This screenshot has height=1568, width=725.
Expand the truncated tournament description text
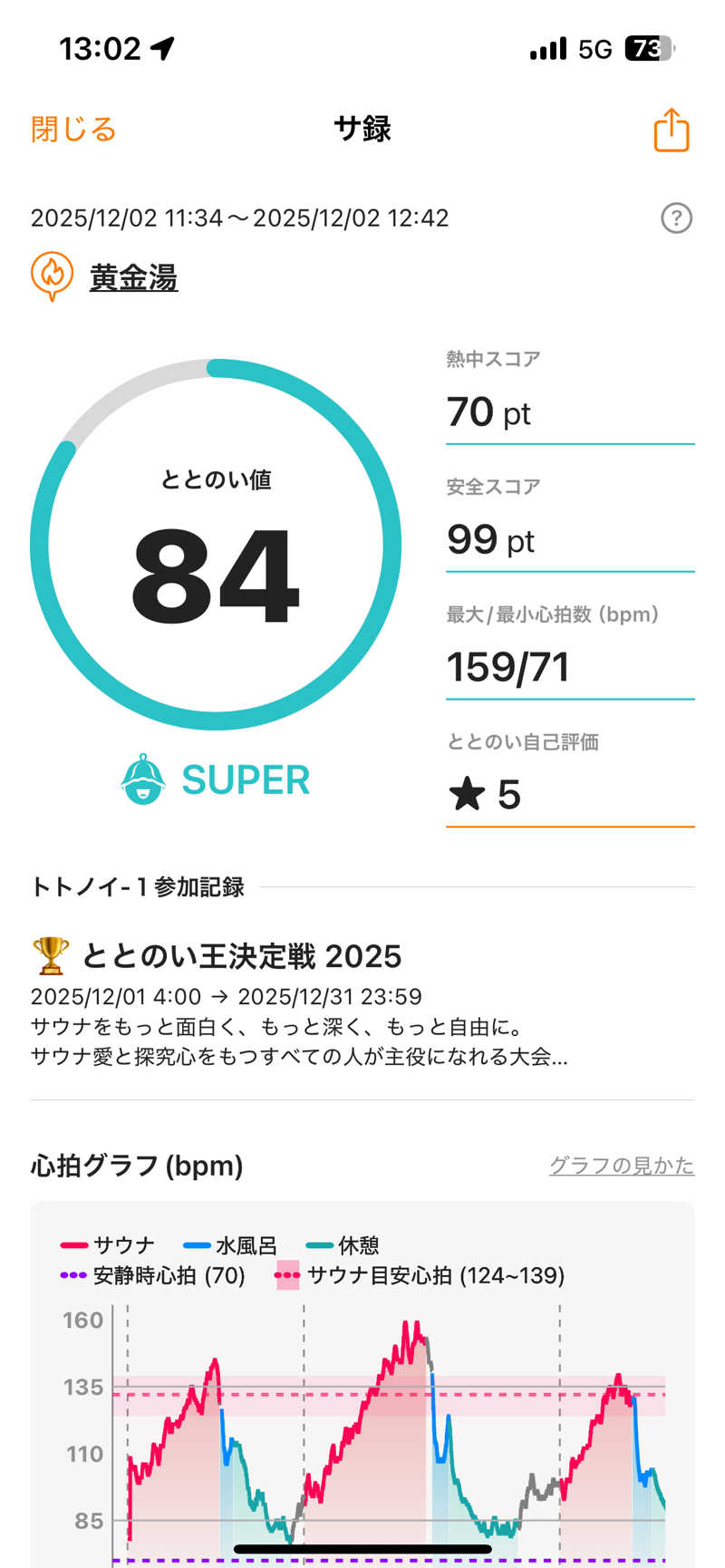coord(299,1056)
